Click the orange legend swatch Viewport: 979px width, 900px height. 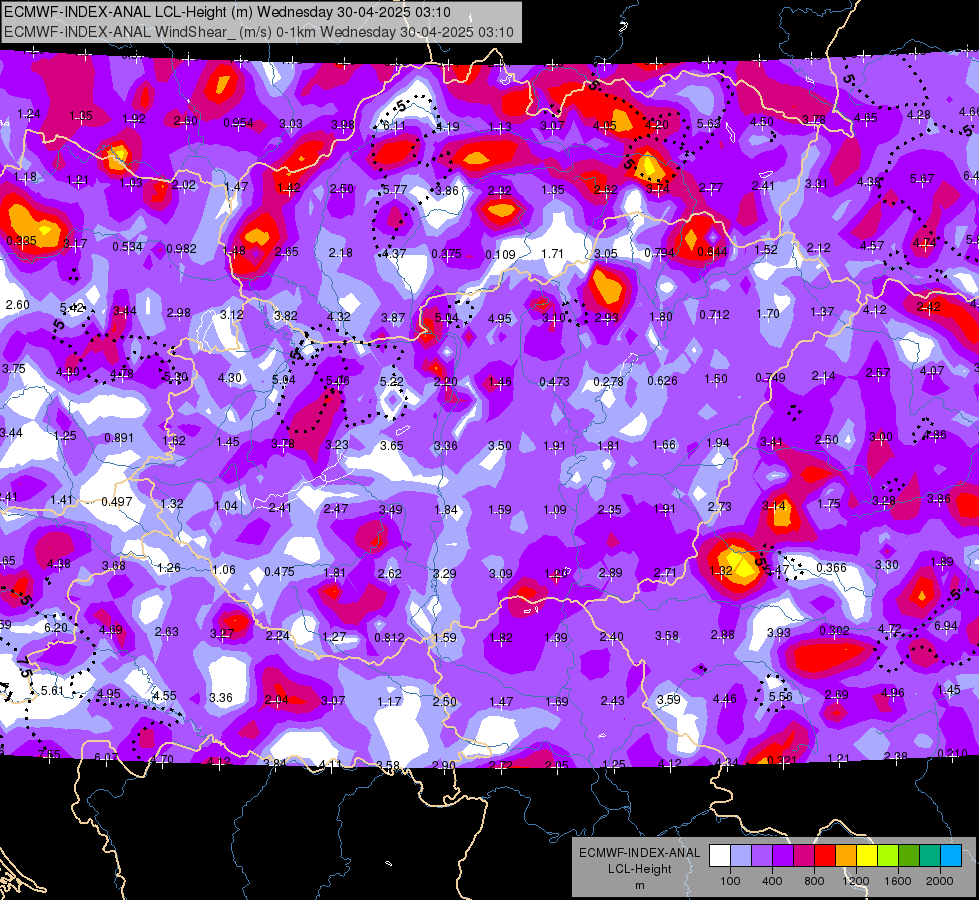[x=846, y=856]
